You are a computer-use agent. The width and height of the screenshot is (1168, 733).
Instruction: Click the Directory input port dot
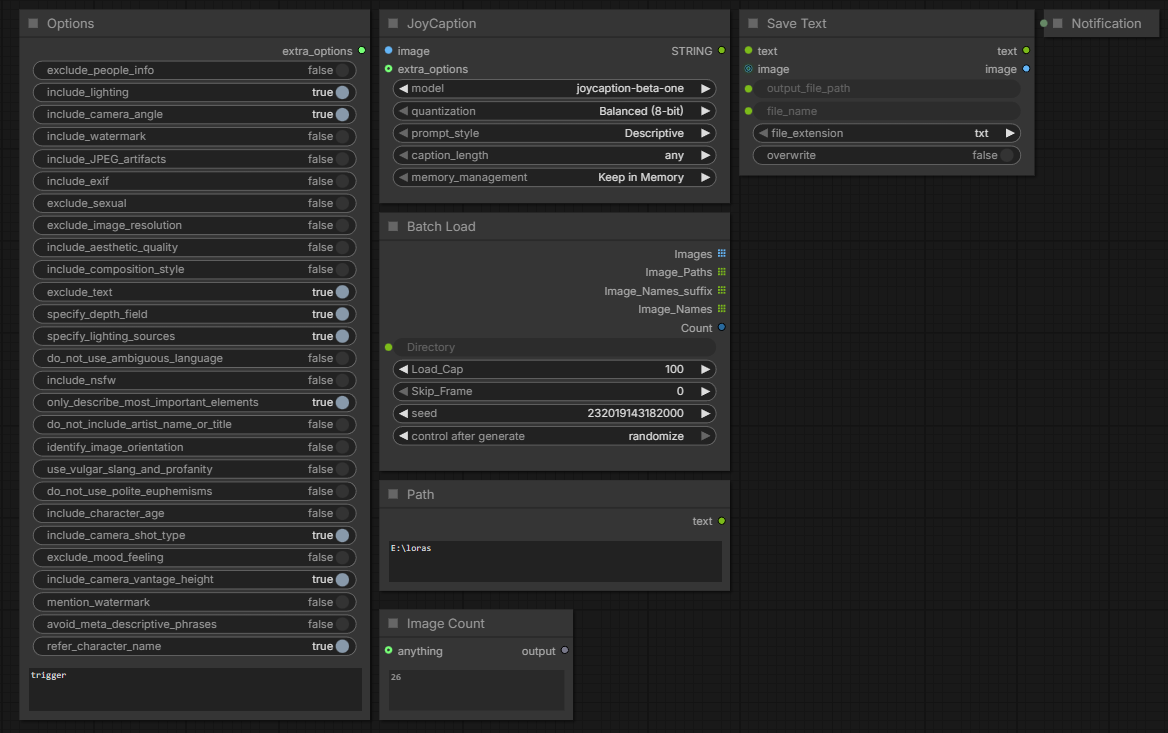tap(389, 347)
